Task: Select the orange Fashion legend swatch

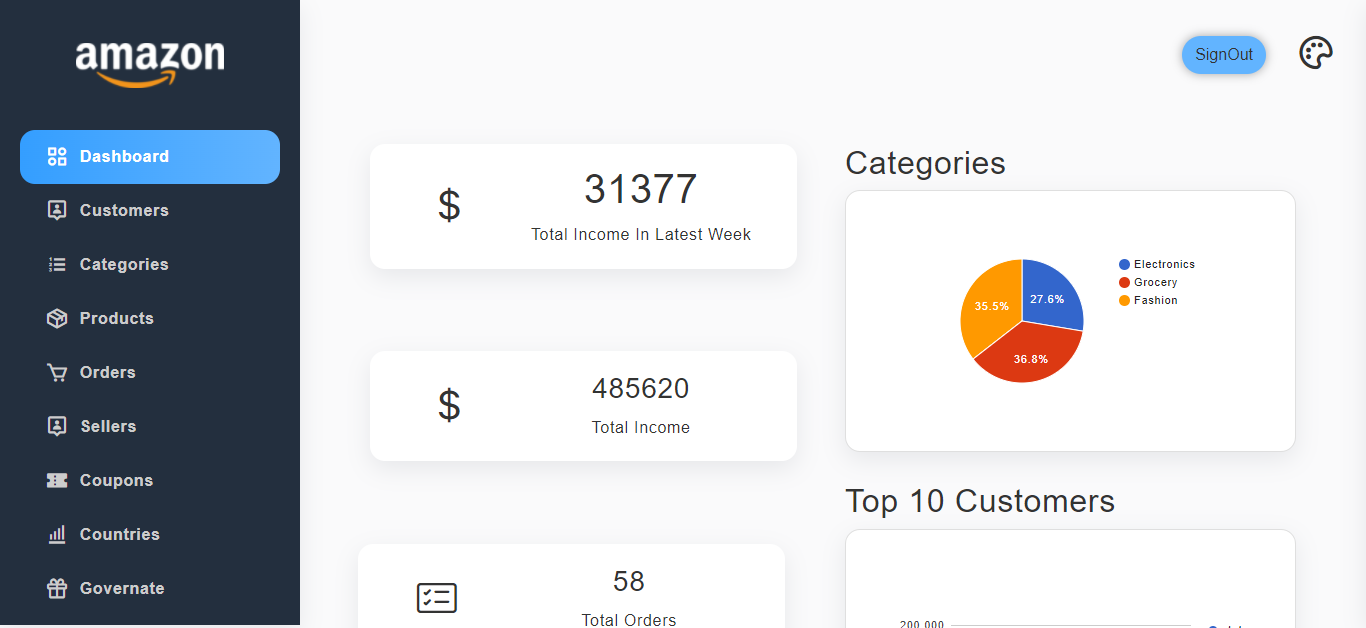Action: coord(1124,301)
